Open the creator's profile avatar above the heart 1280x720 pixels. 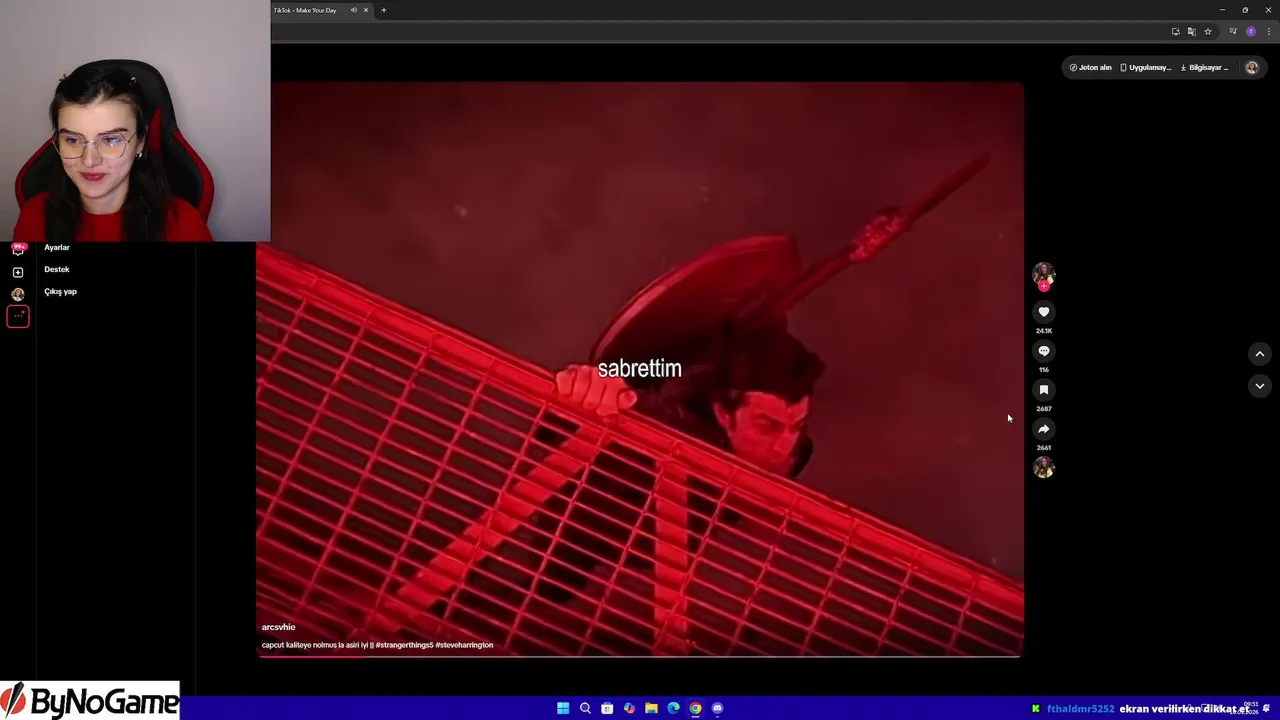pyautogui.click(x=1043, y=274)
